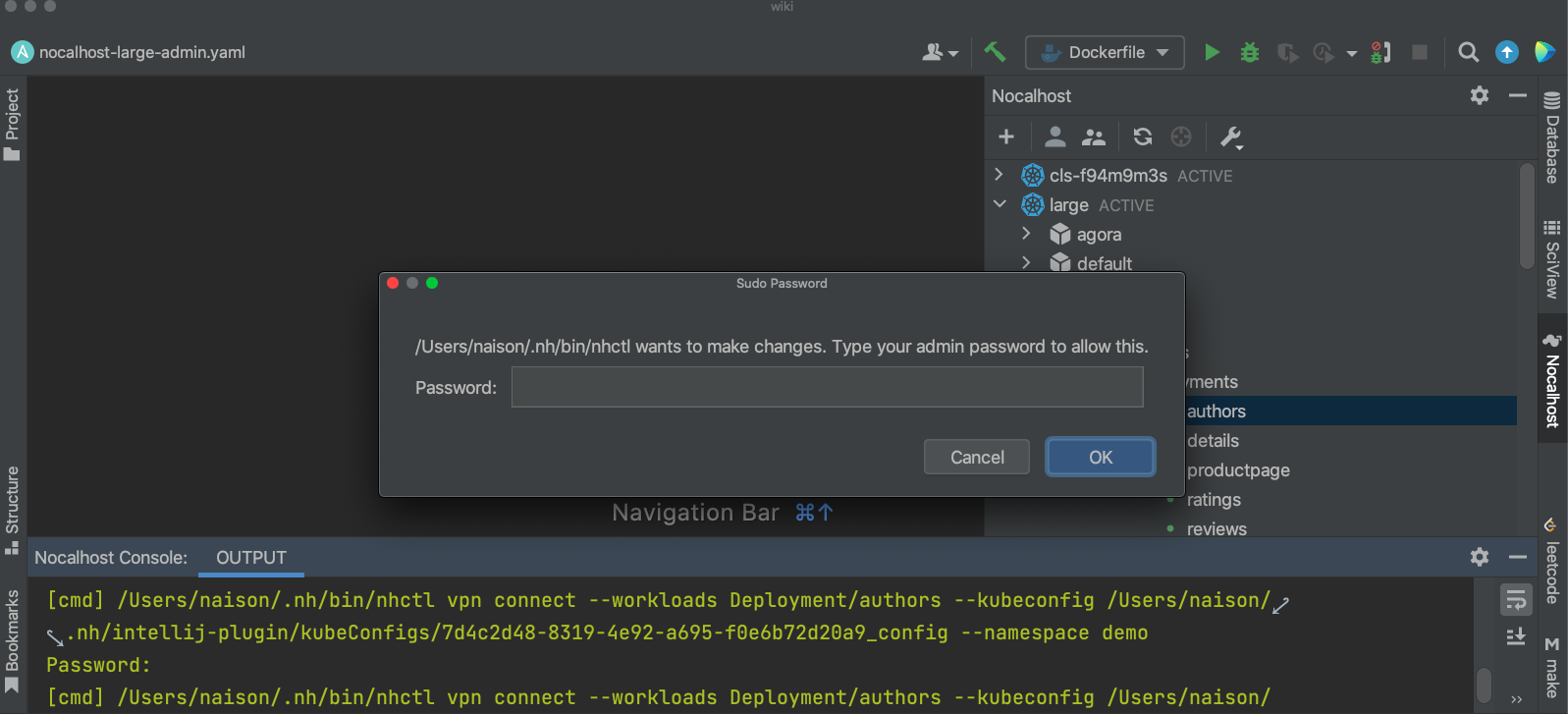Select the agora namespace in tree
Image resolution: width=1568 pixels, height=714 pixels.
coord(1099,234)
